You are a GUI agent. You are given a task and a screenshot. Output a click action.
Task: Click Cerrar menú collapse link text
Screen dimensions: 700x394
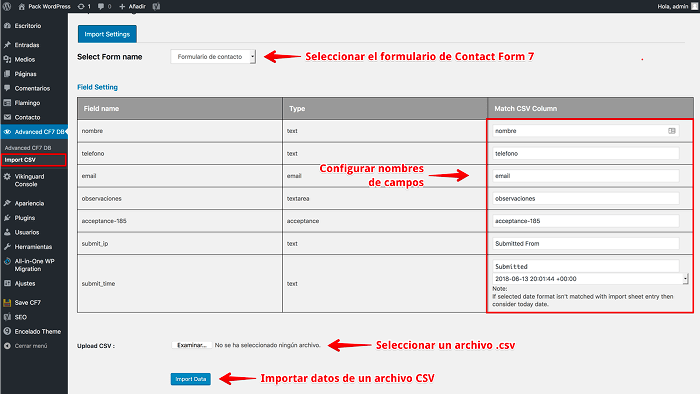(31, 346)
